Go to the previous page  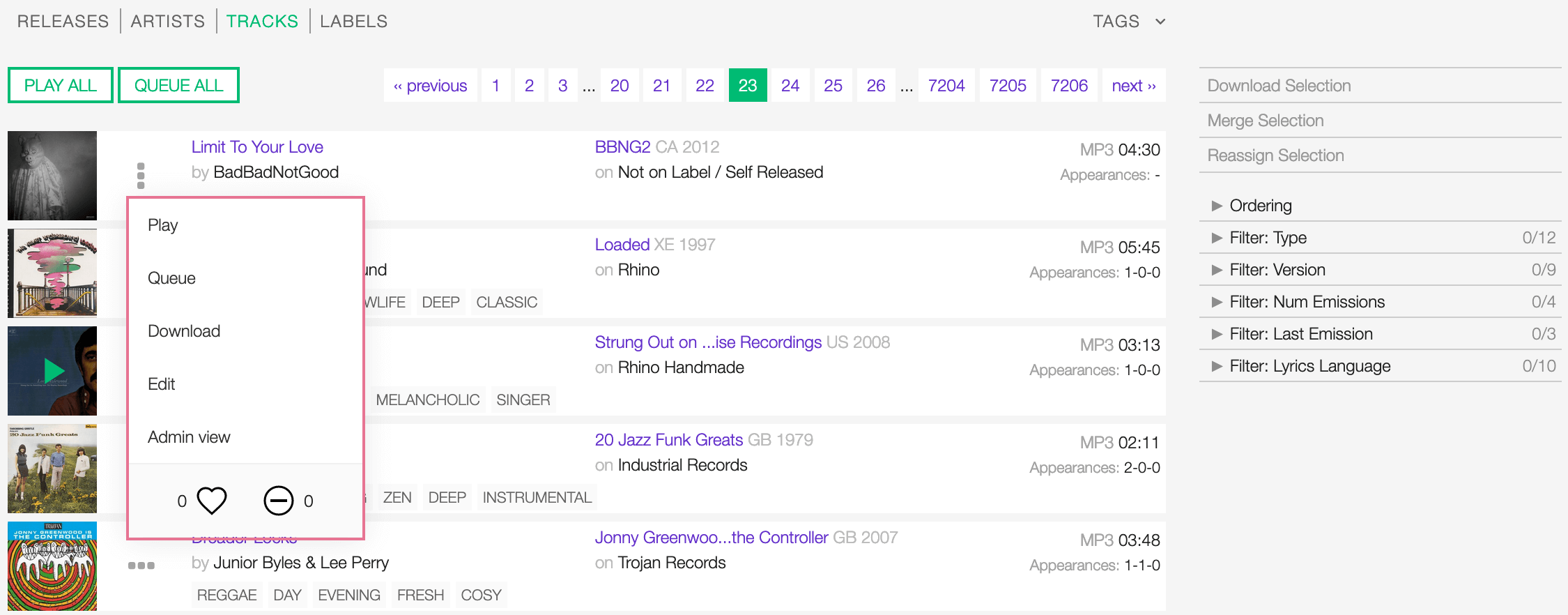[430, 85]
